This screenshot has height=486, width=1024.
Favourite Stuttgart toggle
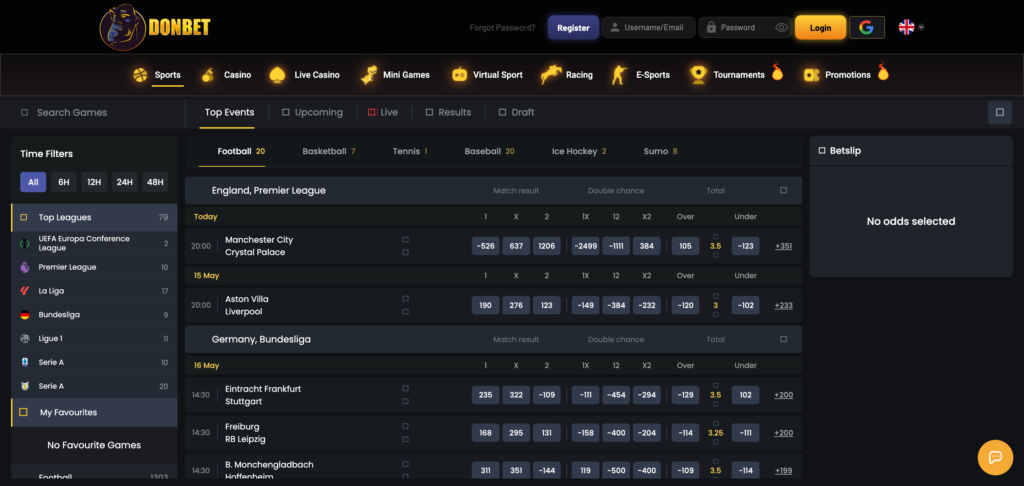point(406,401)
